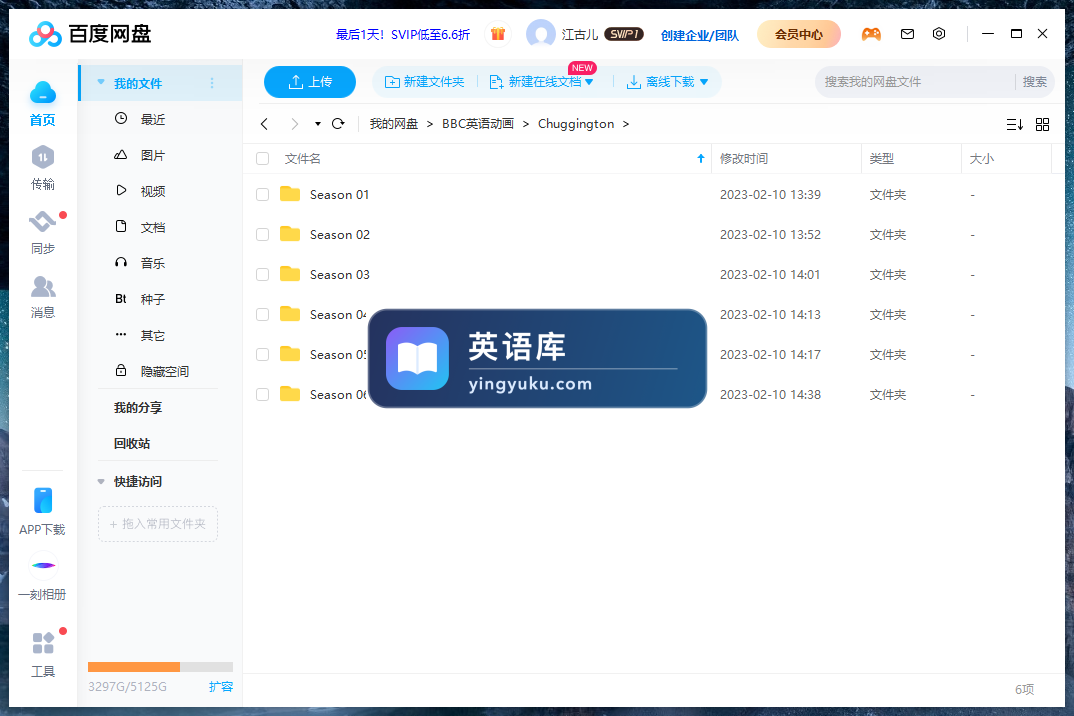Click the 上传 upload button
Viewport: 1074px width, 716px height.
pyautogui.click(x=310, y=82)
